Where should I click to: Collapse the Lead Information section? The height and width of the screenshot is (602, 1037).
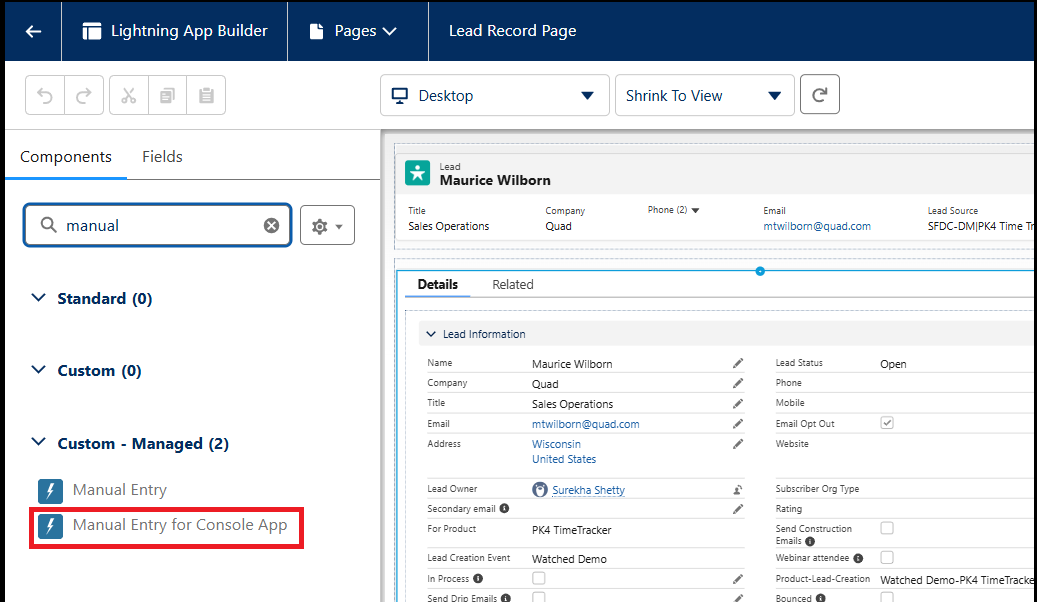(x=431, y=334)
